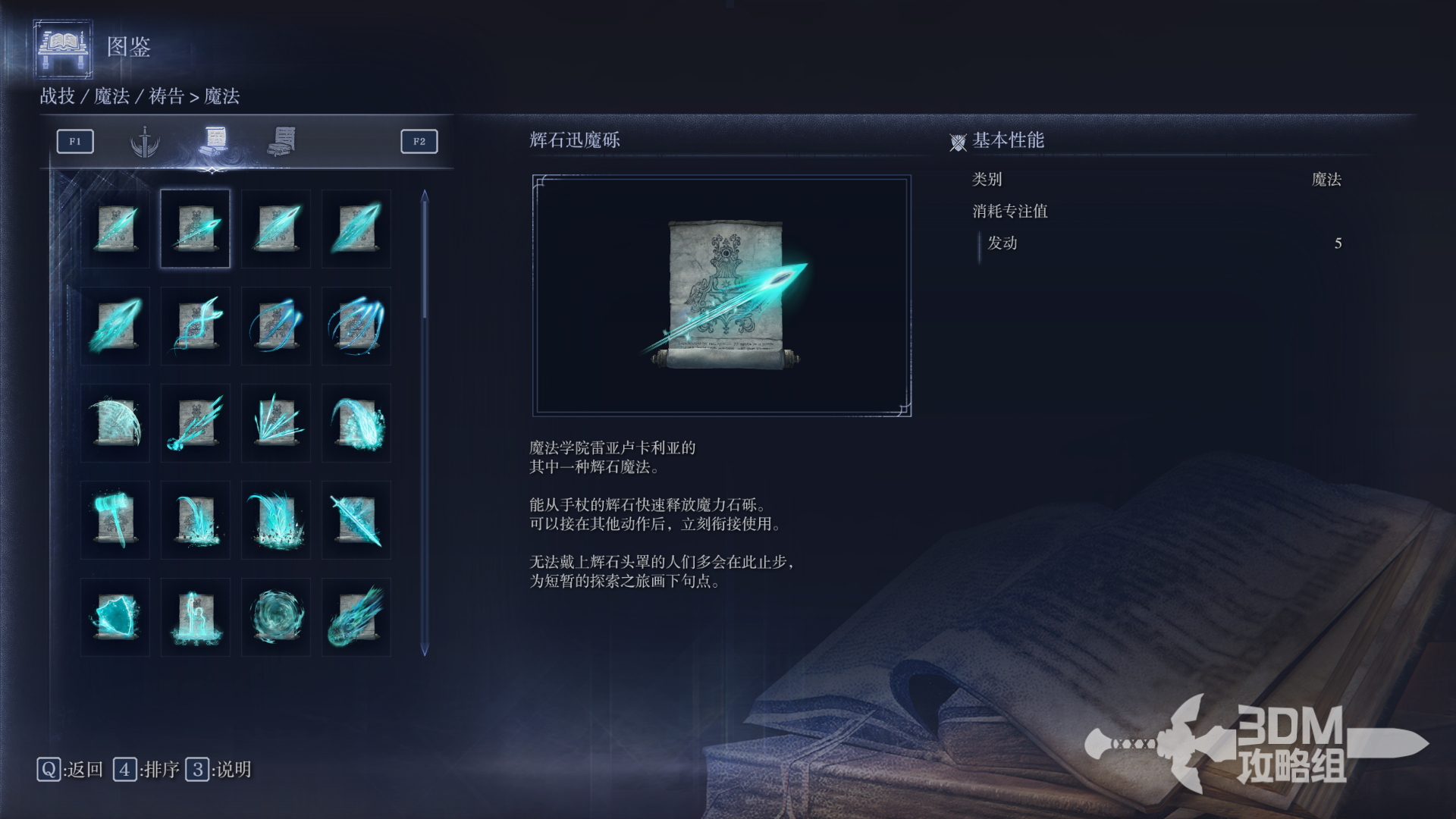Select the crystal shield sorcery icon
Viewport: 1456px width, 819px height.
coord(115,617)
